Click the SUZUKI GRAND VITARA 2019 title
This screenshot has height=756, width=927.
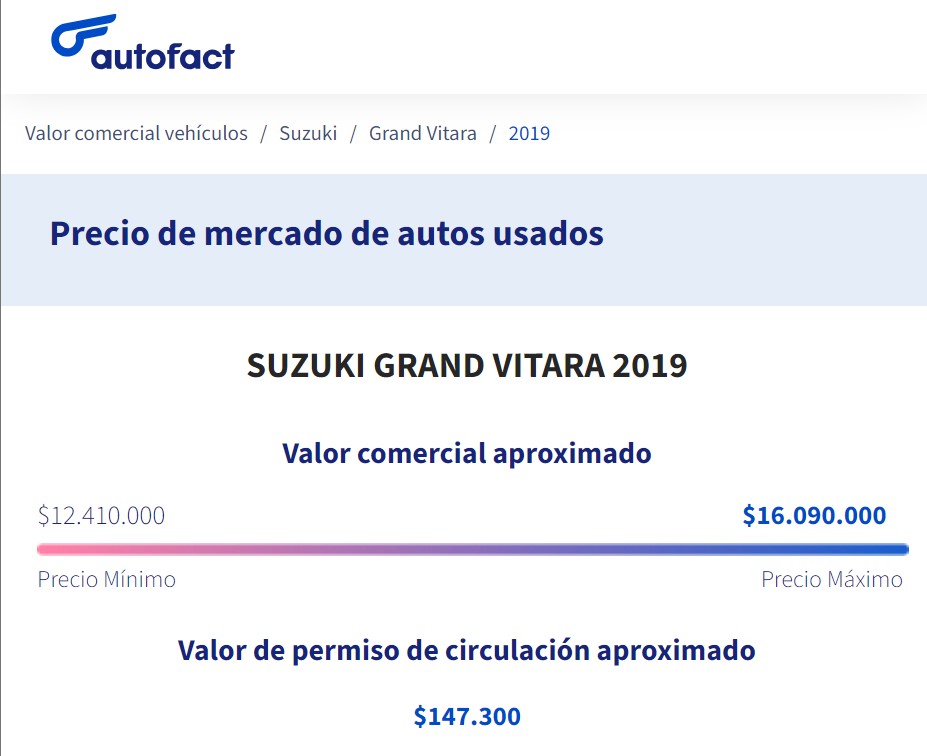coord(466,366)
